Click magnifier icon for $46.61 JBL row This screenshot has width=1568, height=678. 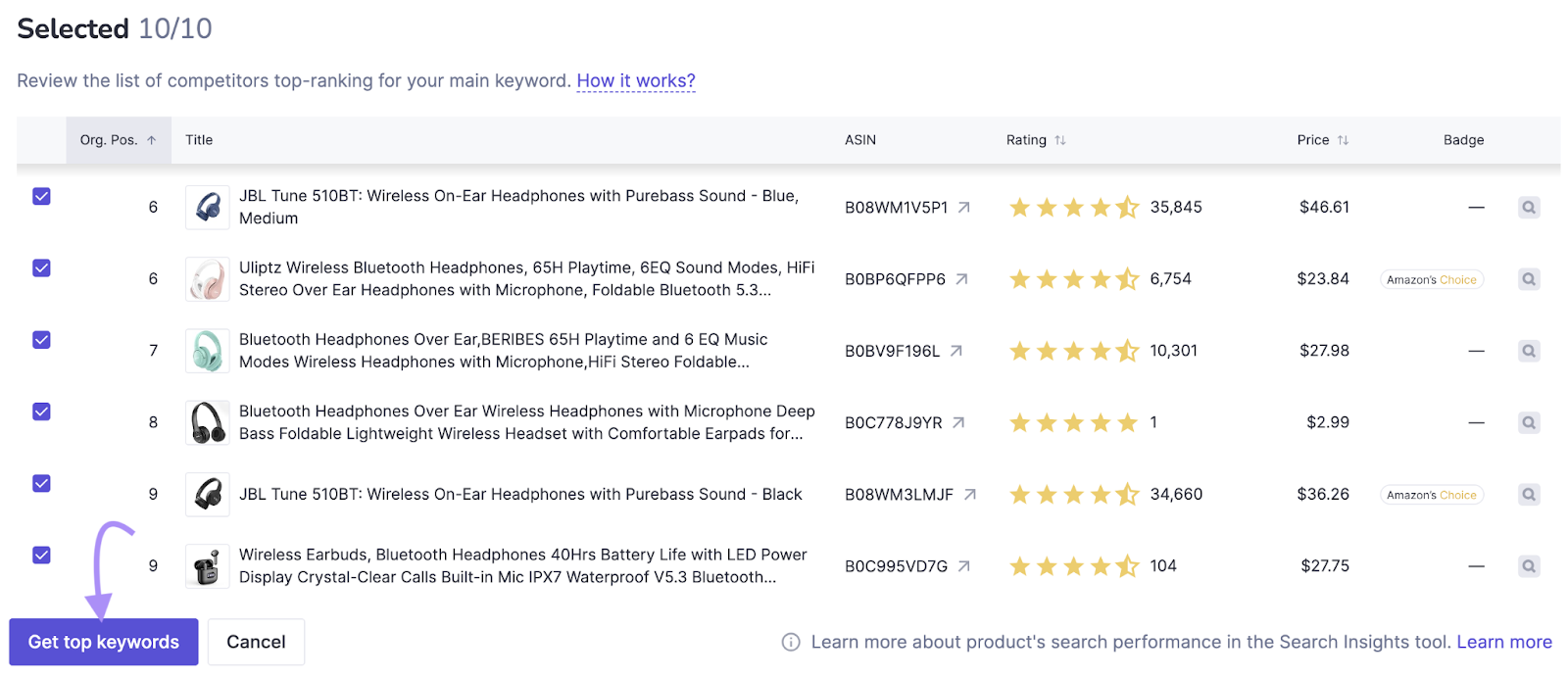(x=1528, y=208)
